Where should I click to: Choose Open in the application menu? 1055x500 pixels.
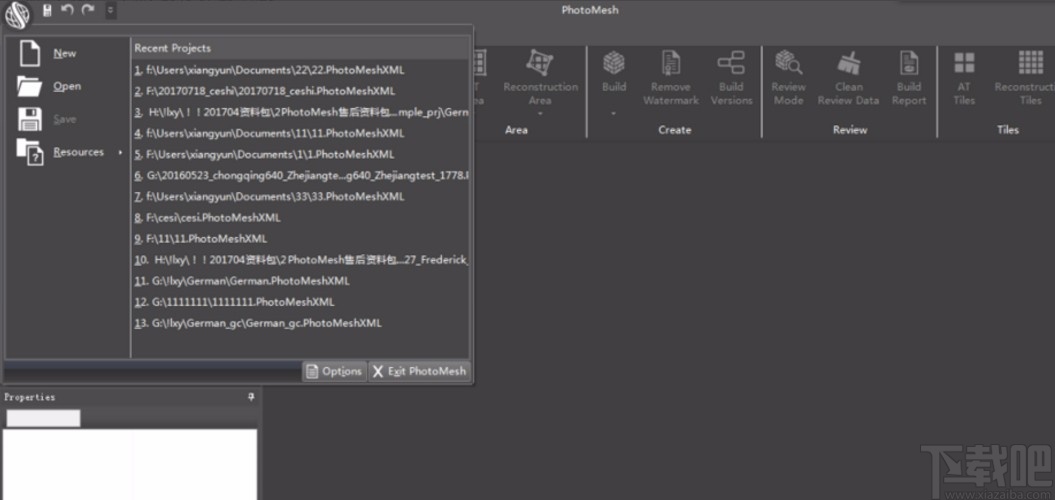[67, 86]
